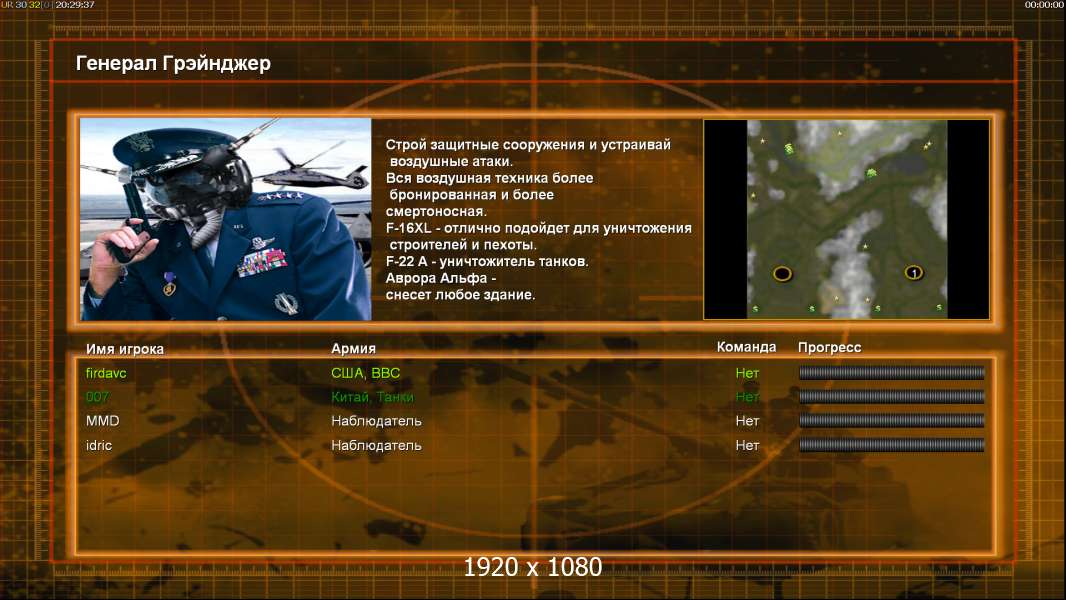The width and height of the screenshot is (1066, 600).
Task: Click the 'F-16XL - отлично подойдет' description line
Action: pyautogui.click(x=538, y=228)
